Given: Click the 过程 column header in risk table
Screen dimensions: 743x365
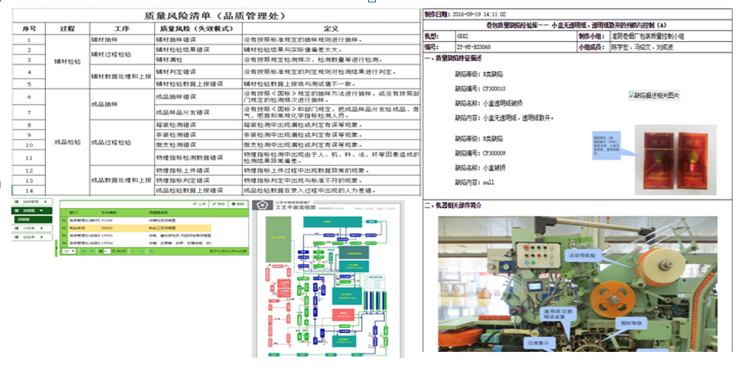Looking at the screenshot, I should 67,28.
